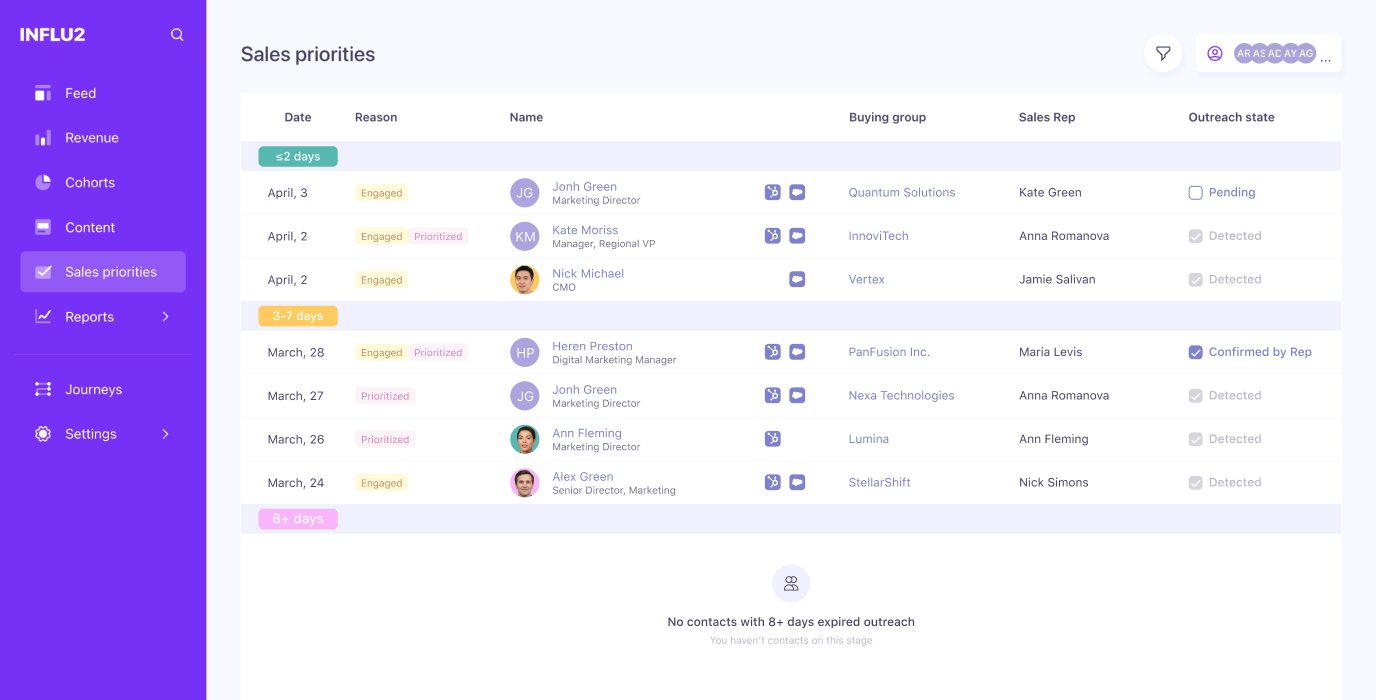Open Quantum Solutions buying group link

[901, 193]
